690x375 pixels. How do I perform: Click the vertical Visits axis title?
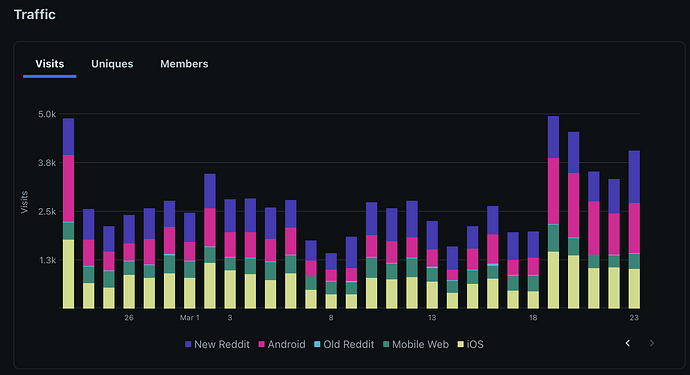(24, 202)
